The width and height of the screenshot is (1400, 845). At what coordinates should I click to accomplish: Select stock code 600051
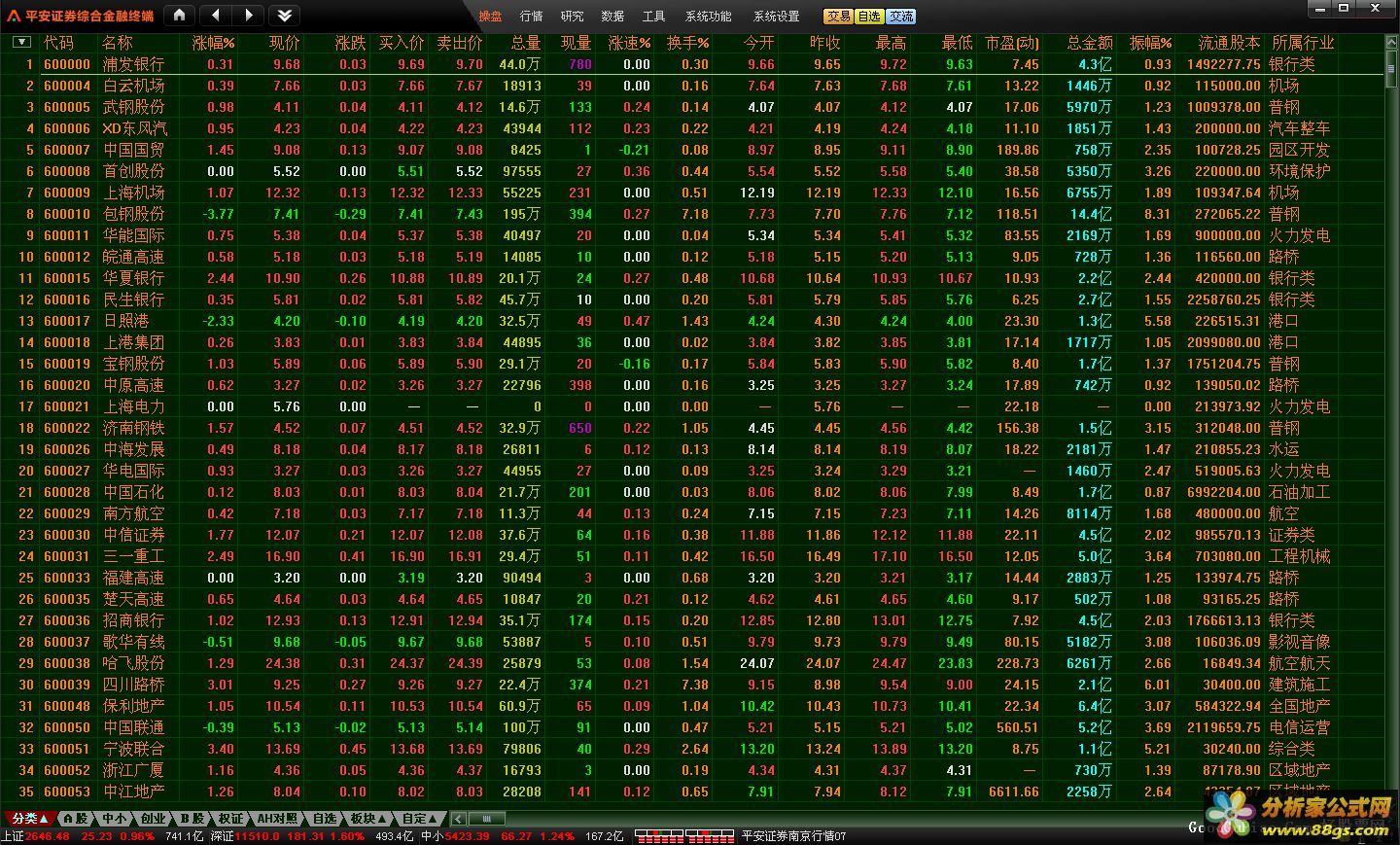[67, 749]
